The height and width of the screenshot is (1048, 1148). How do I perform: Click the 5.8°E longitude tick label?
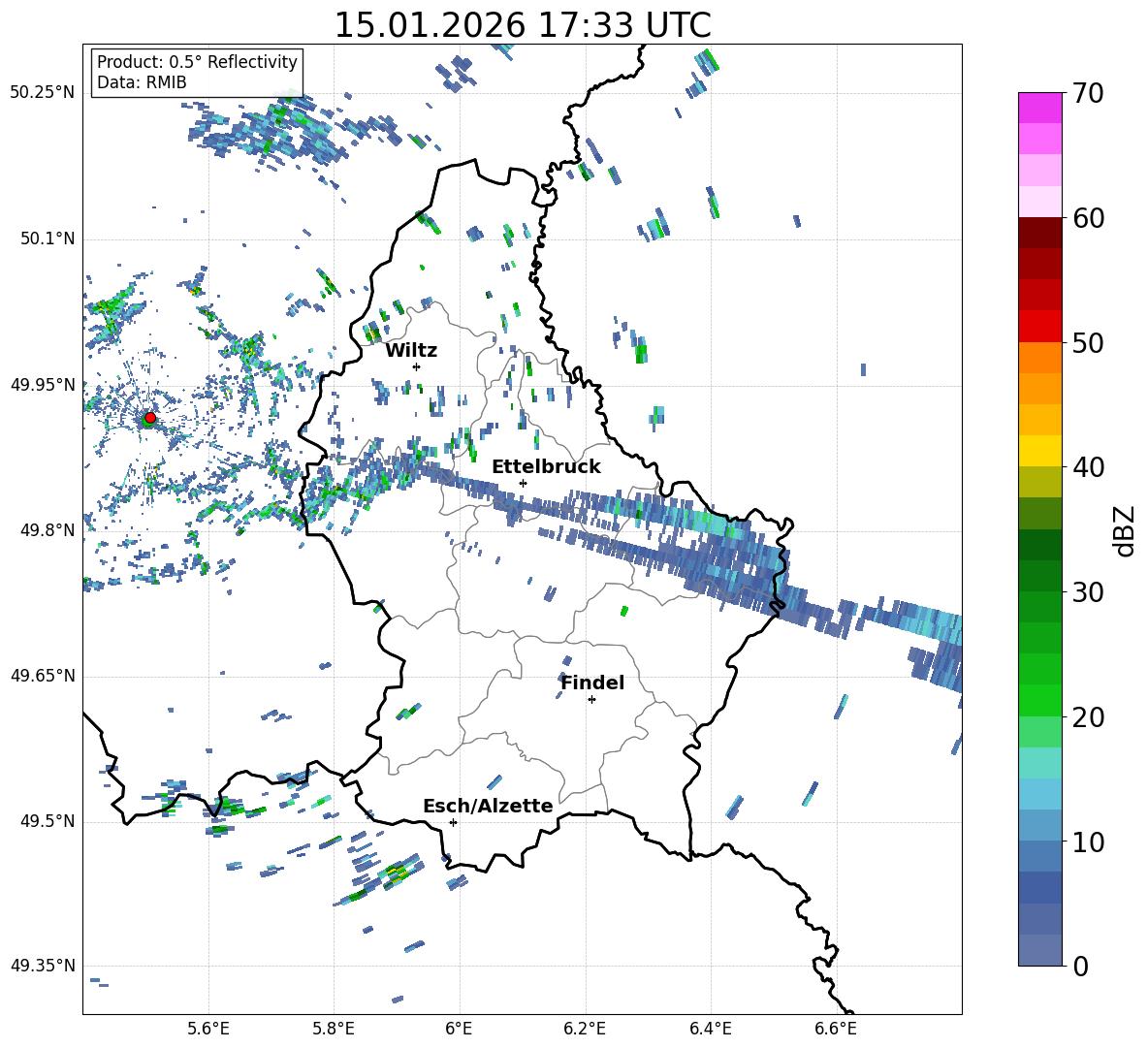[334, 1029]
